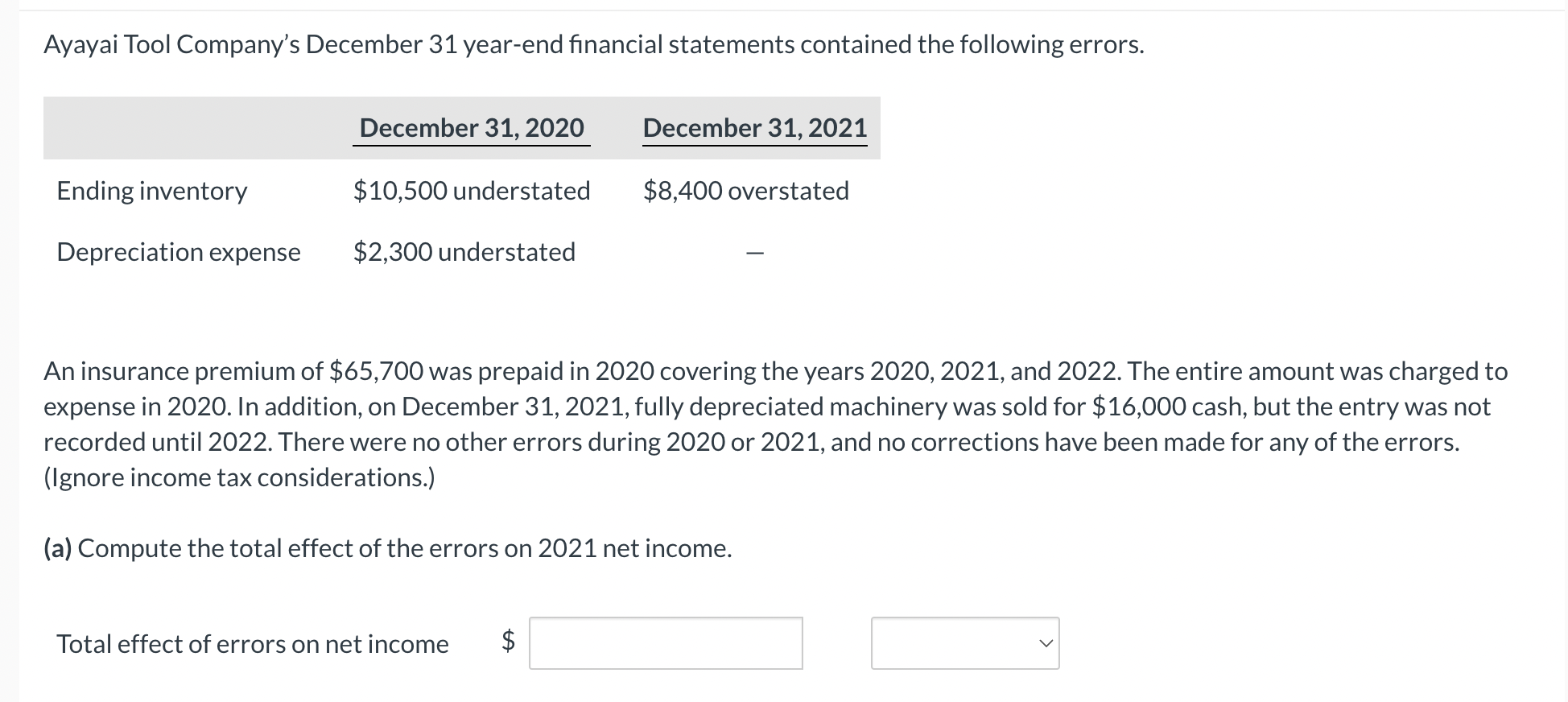Open the overstated/understated dropdown
The image size is (1568, 702).
tap(964, 642)
